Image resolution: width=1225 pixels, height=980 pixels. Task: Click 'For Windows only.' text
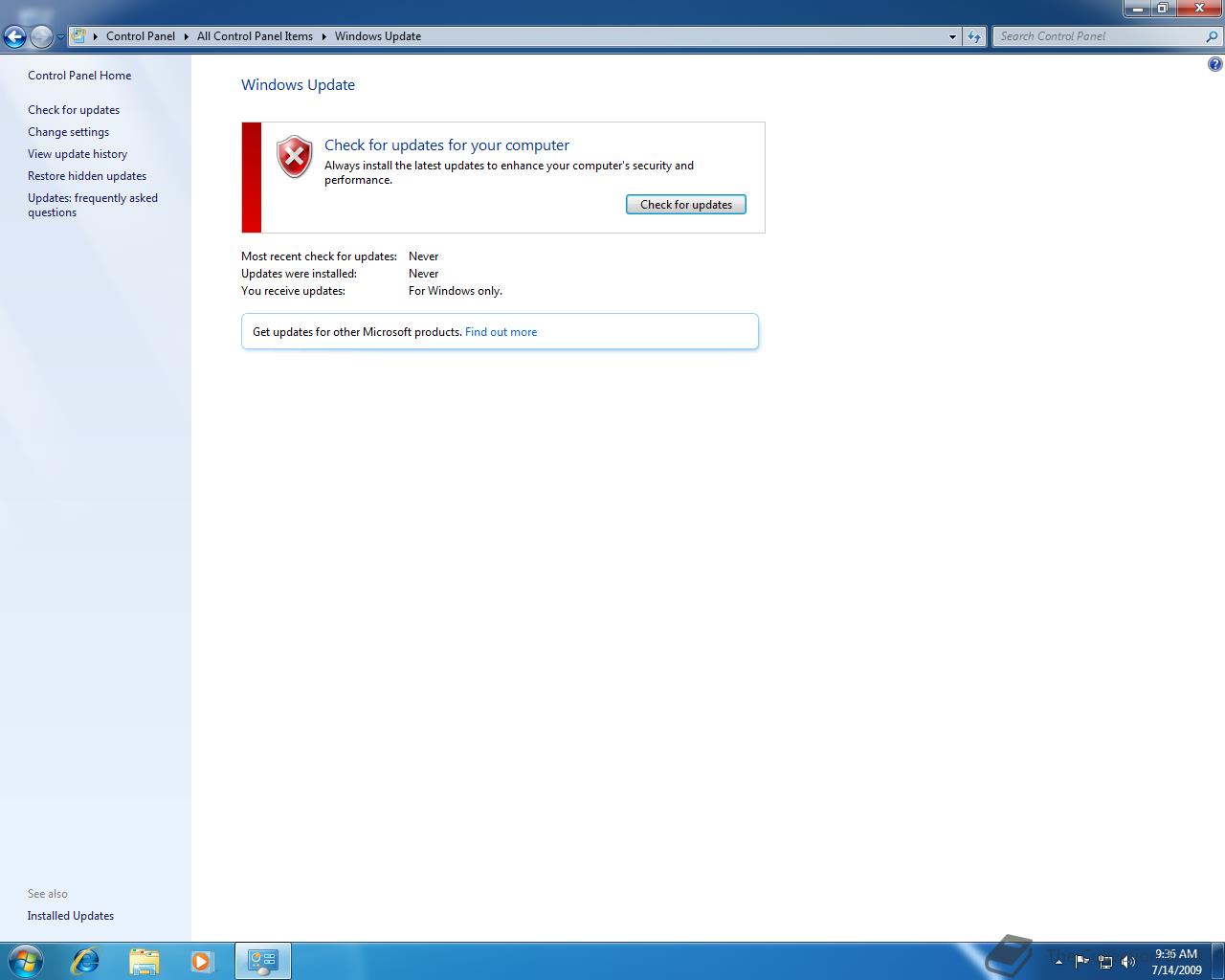456,291
